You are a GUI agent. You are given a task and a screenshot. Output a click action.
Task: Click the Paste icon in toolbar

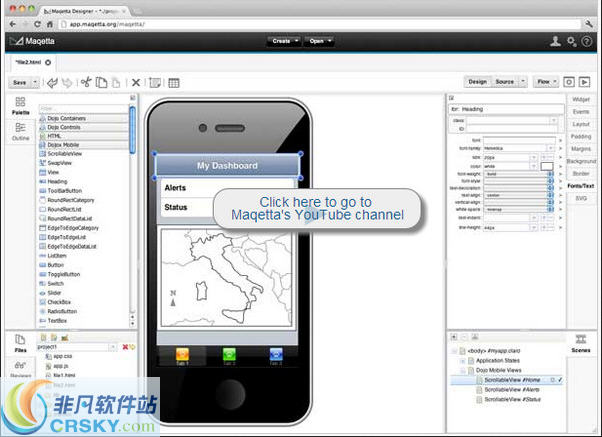[116, 83]
